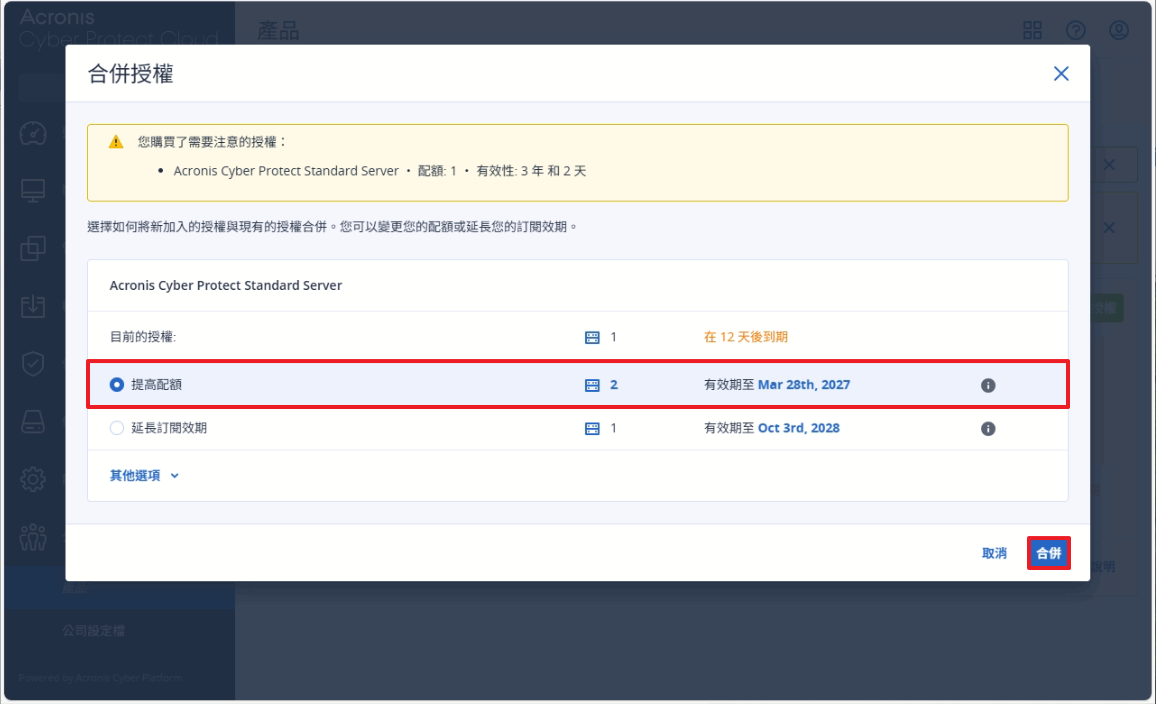Image resolution: width=1156 pixels, height=704 pixels.
Task: Open the user account icon
Action: [1118, 30]
